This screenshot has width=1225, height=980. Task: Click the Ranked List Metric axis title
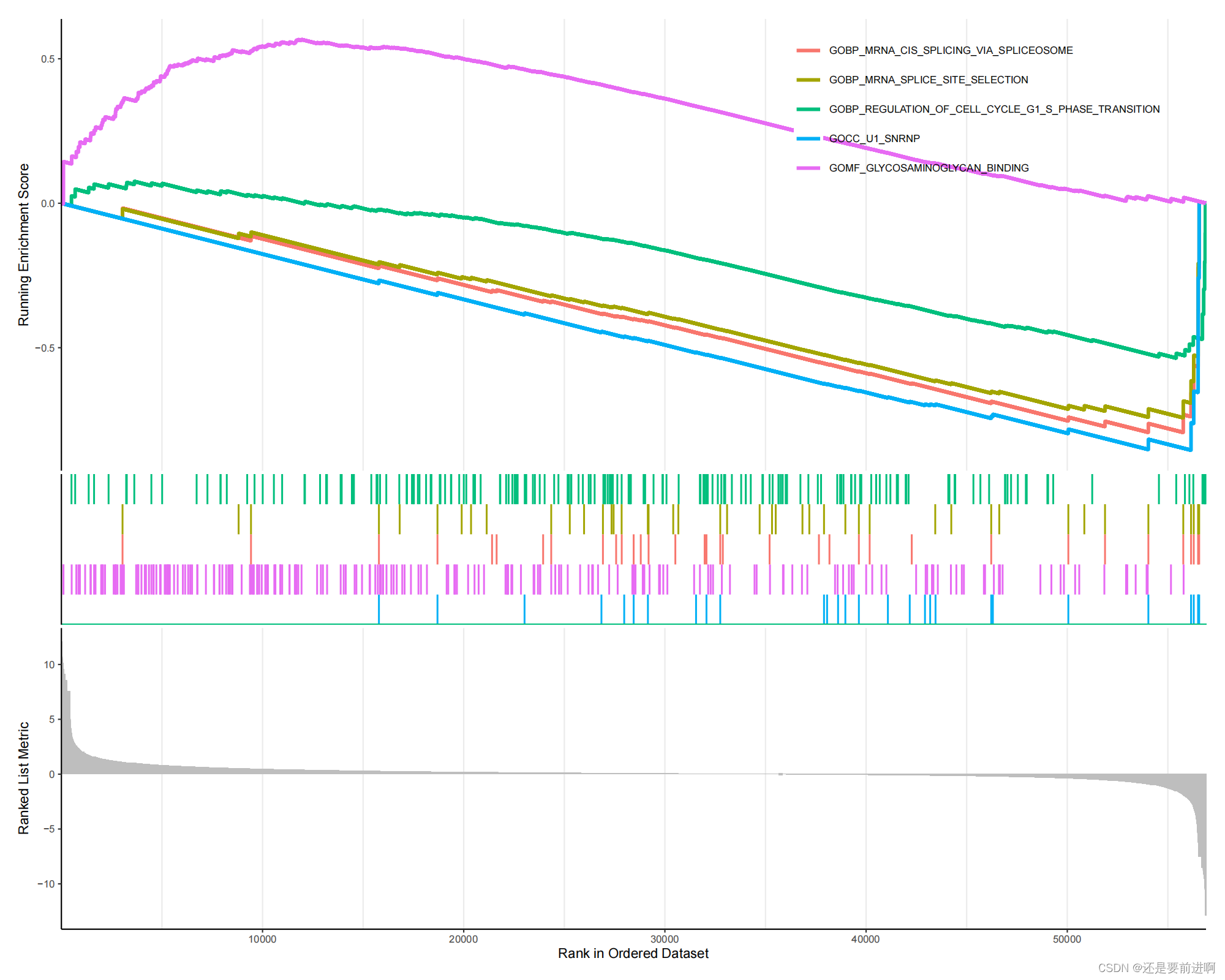coord(23,778)
